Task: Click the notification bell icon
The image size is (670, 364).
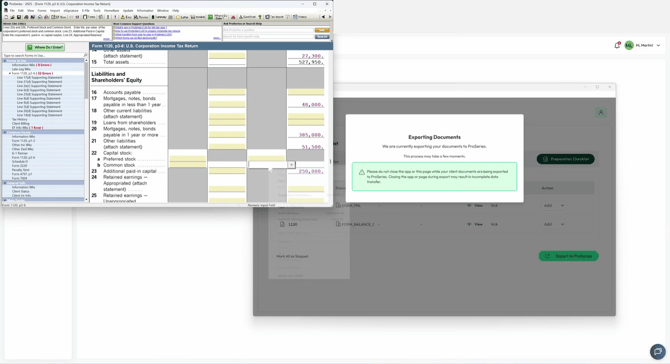Action: [x=617, y=45]
